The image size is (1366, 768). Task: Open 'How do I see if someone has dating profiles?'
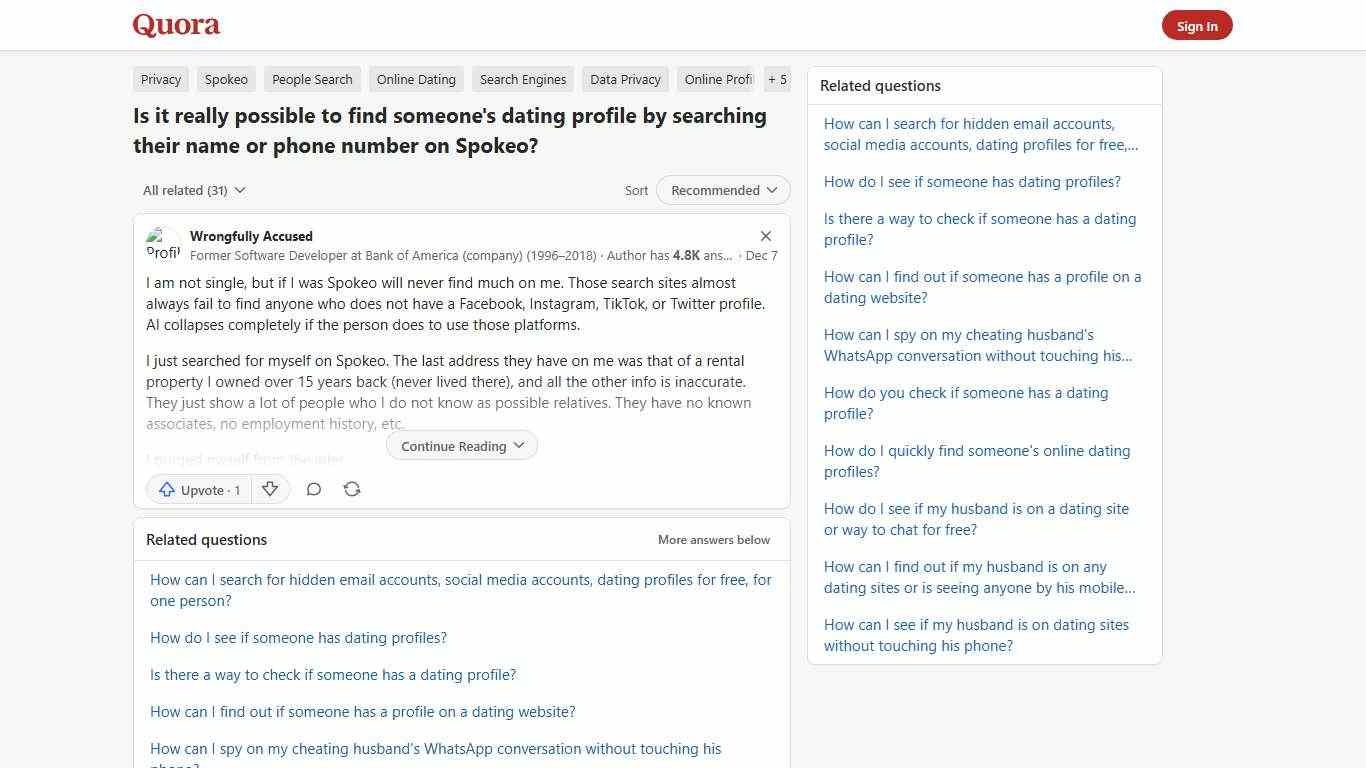(298, 637)
